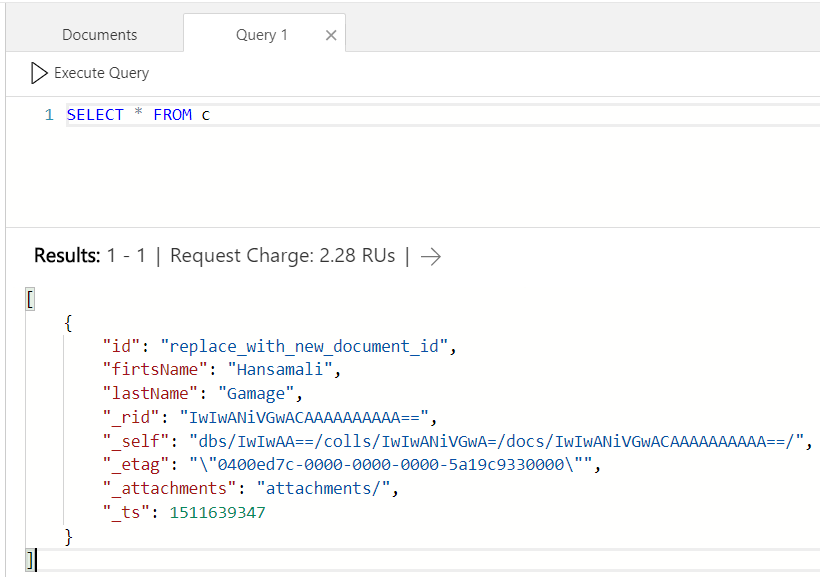Click the "id" key in the results
820x577 pixels.
point(121,346)
